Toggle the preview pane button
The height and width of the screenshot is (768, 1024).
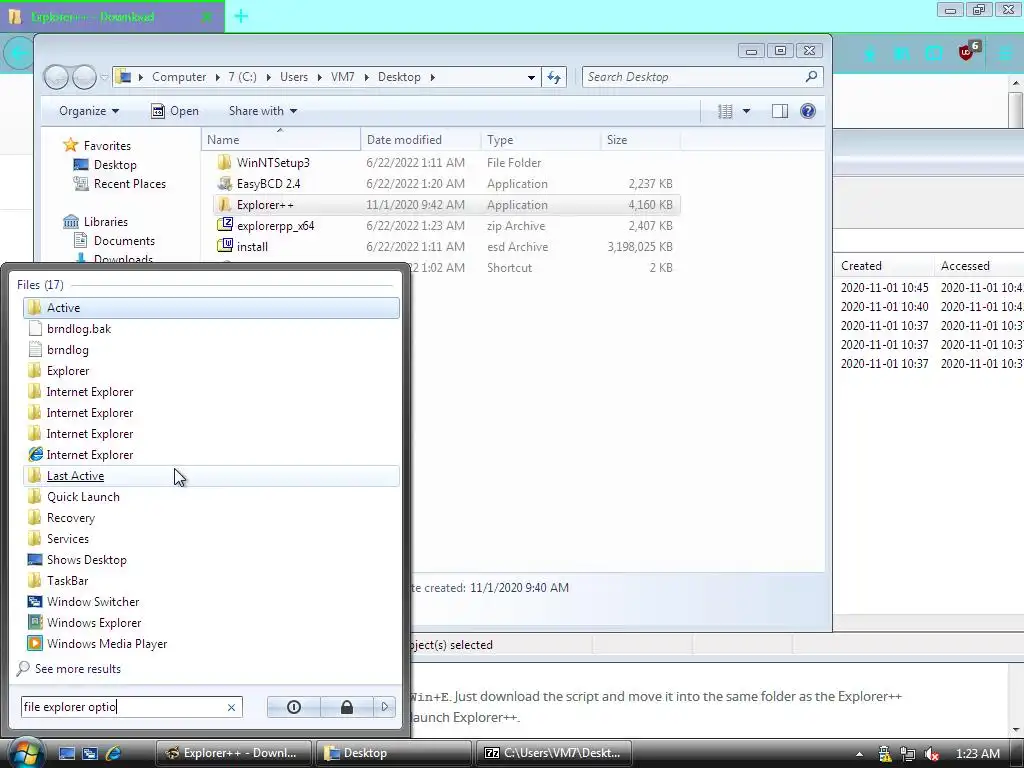coord(780,111)
